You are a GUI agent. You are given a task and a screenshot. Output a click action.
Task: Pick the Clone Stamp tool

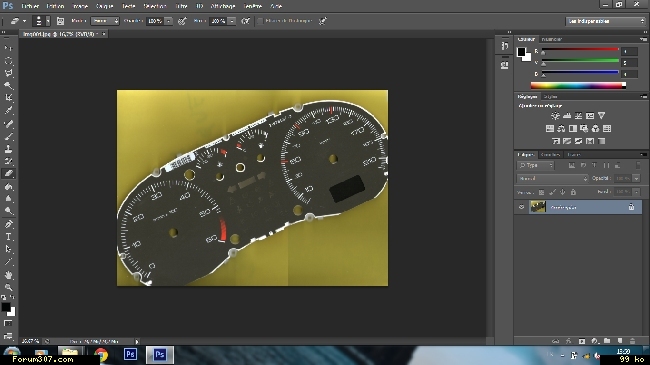pyautogui.click(x=8, y=149)
